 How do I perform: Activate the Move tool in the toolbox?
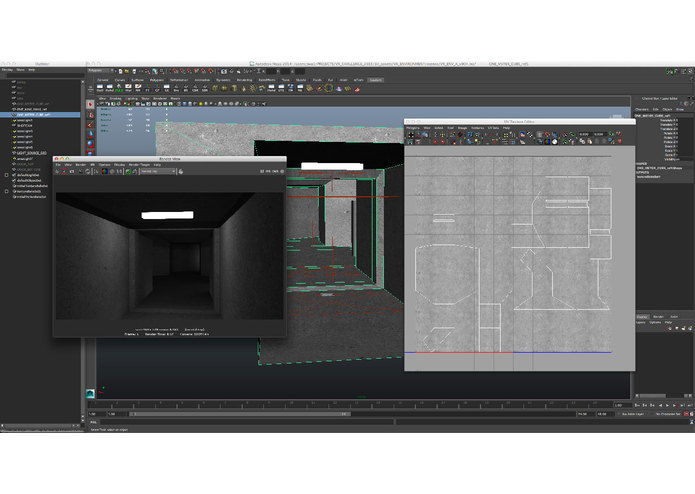pyautogui.click(x=90, y=134)
